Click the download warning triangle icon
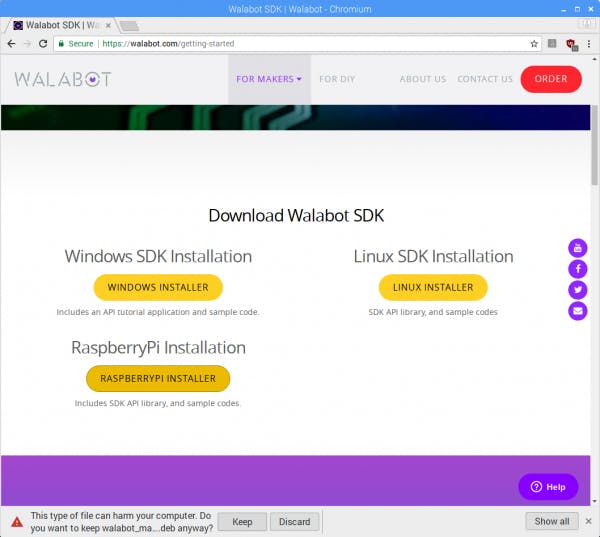 click(x=17, y=522)
